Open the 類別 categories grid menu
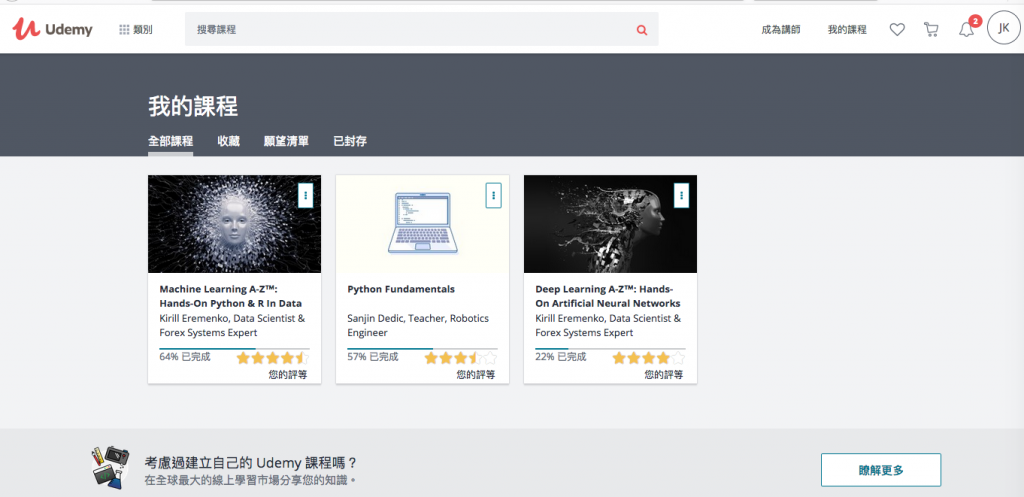 (x=136, y=29)
